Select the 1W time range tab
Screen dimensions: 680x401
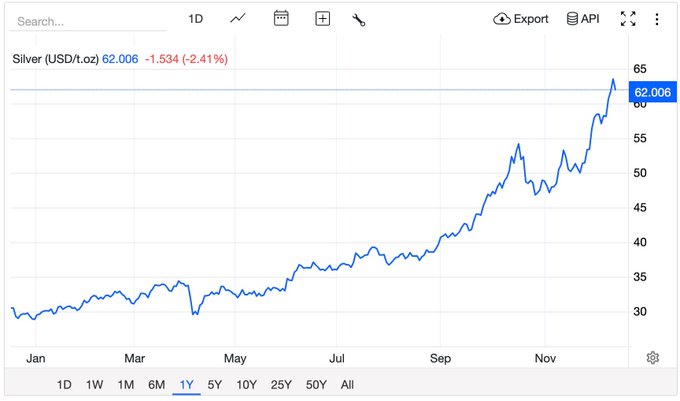(95, 384)
